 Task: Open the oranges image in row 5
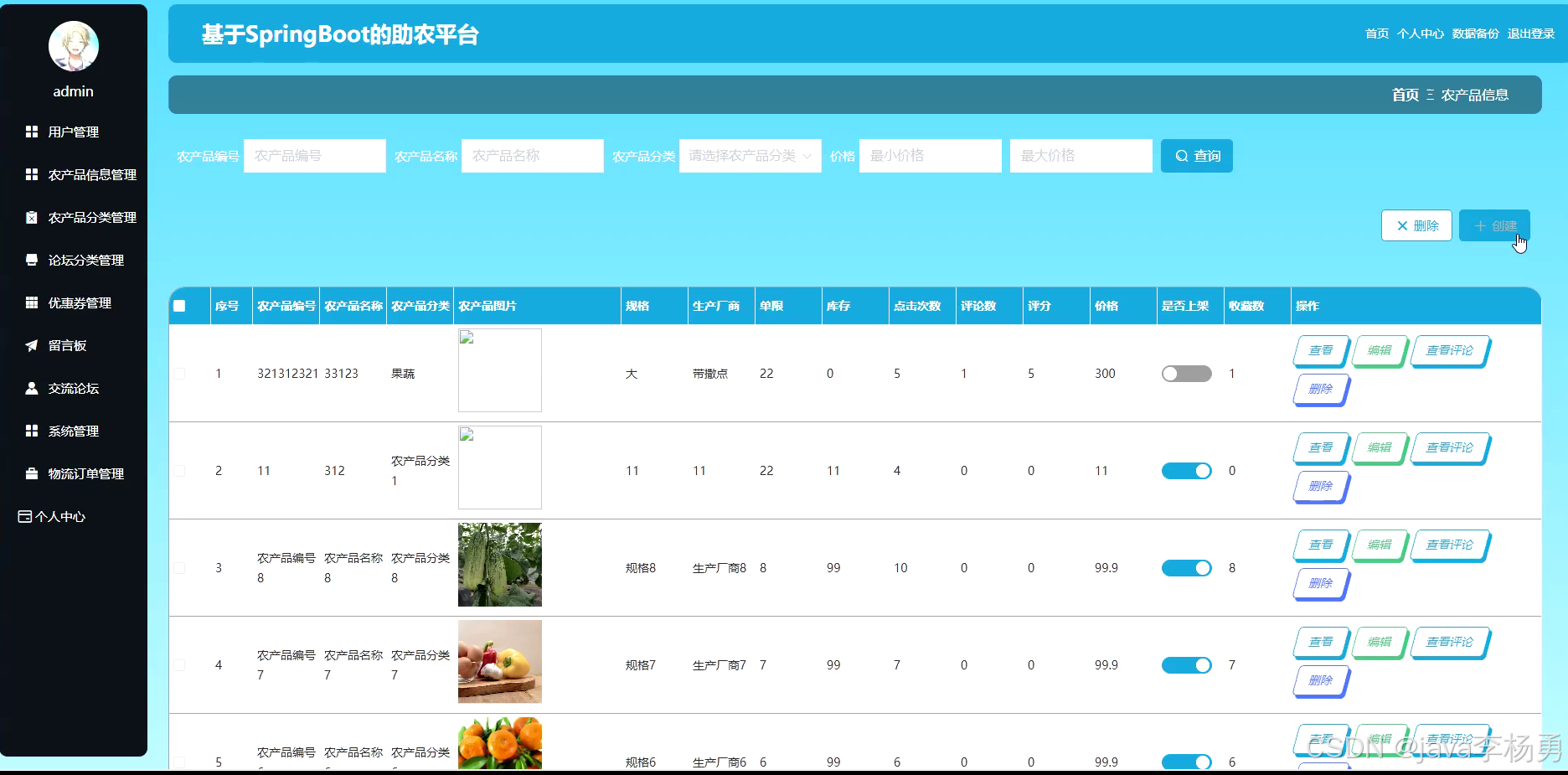pyautogui.click(x=500, y=743)
